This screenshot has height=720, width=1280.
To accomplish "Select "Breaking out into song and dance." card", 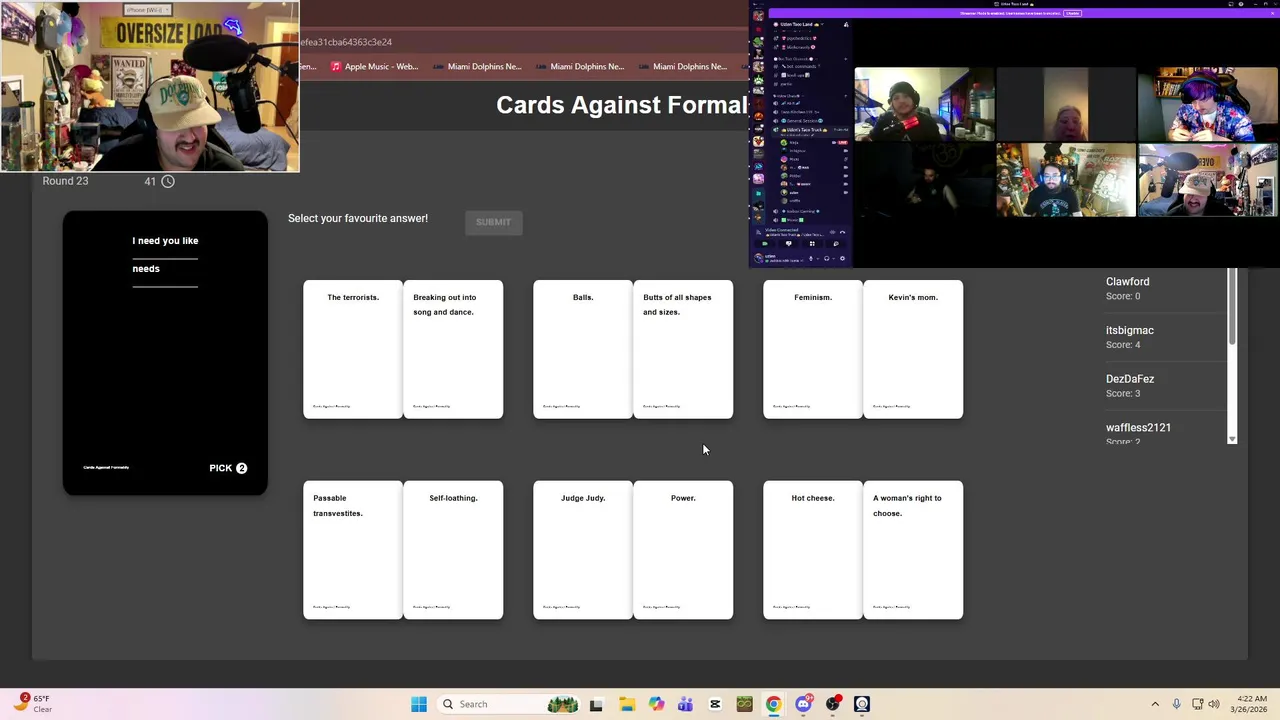I will [x=453, y=349].
